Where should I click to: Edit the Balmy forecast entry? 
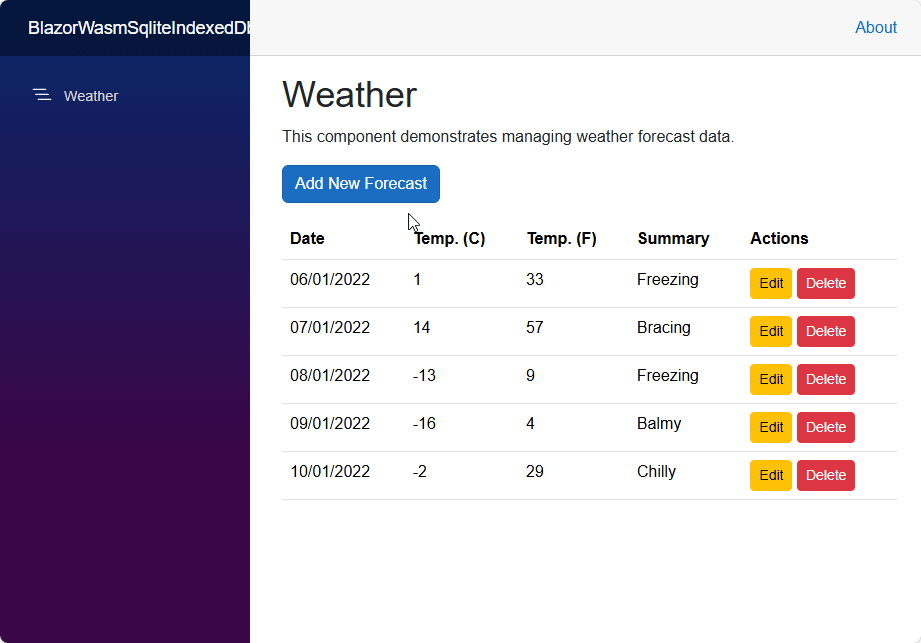pos(770,427)
